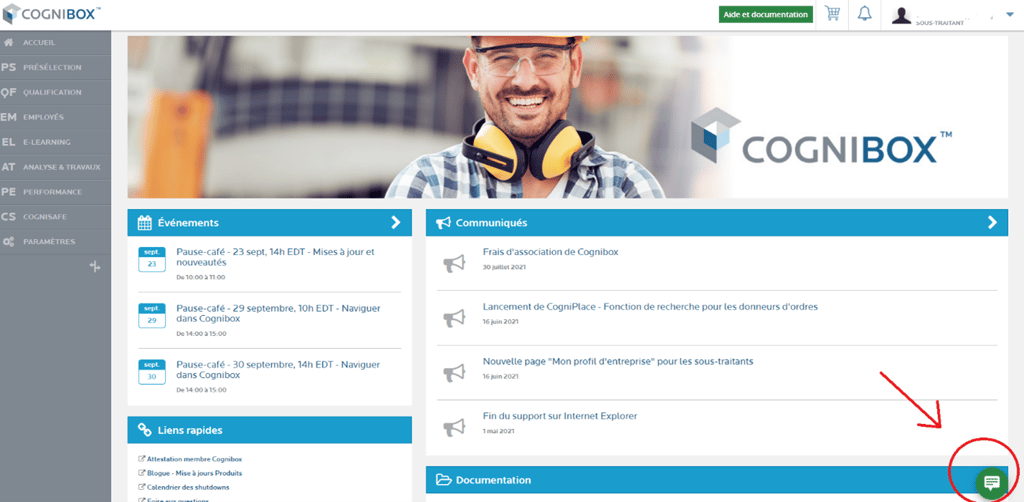This screenshot has width=1024, height=502.
Task: Click the AT icon in sidebar
Action: click(x=8, y=166)
